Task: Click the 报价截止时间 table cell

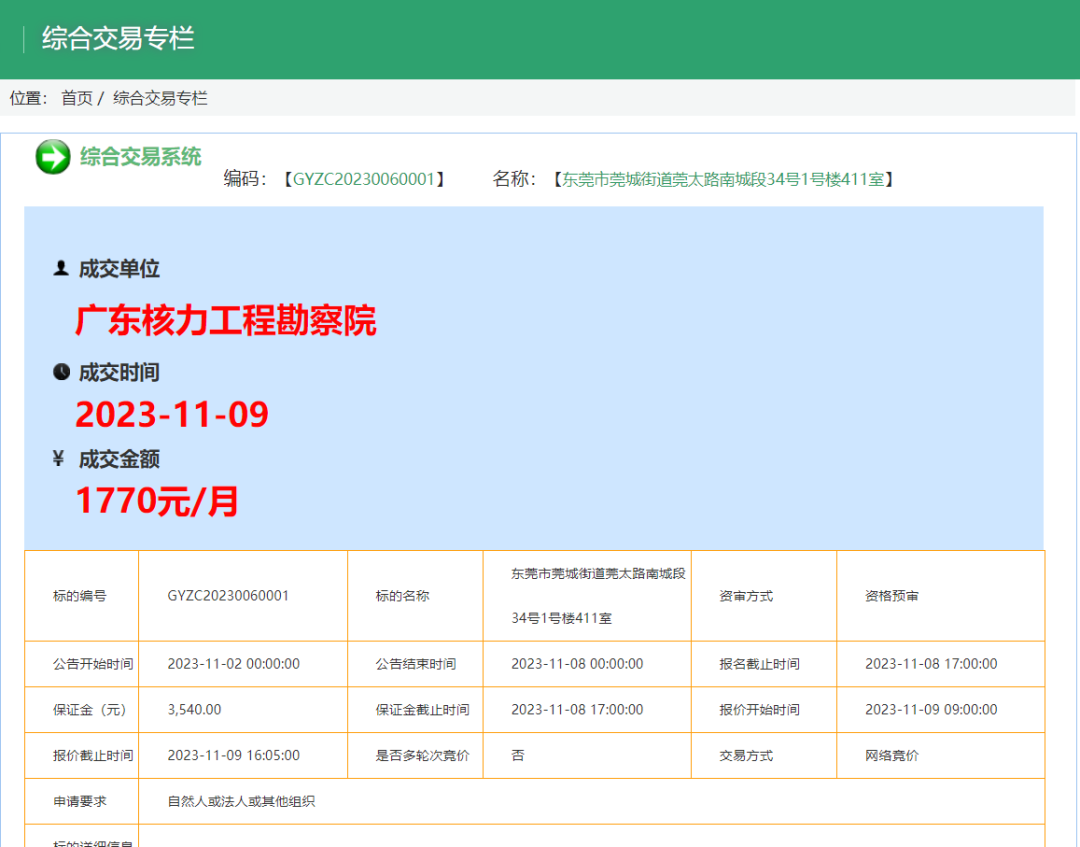Action: click(81, 755)
